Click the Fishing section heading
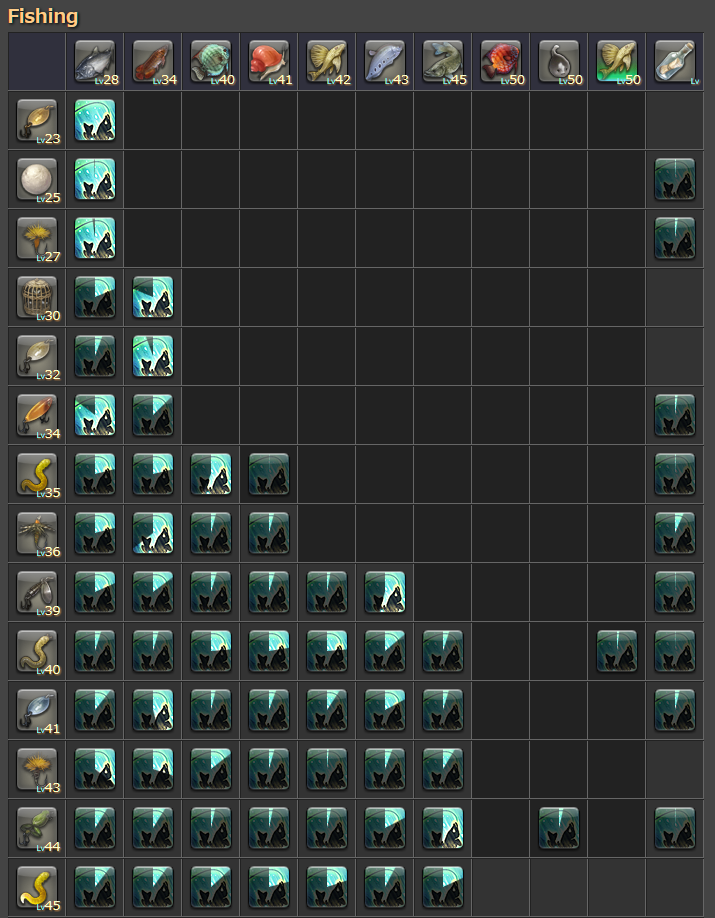The height and width of the screenshot is (918, 715). tap(43, 16)
